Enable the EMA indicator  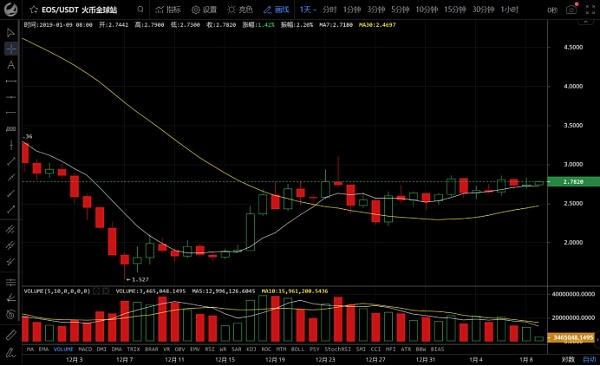click(44, 349)
